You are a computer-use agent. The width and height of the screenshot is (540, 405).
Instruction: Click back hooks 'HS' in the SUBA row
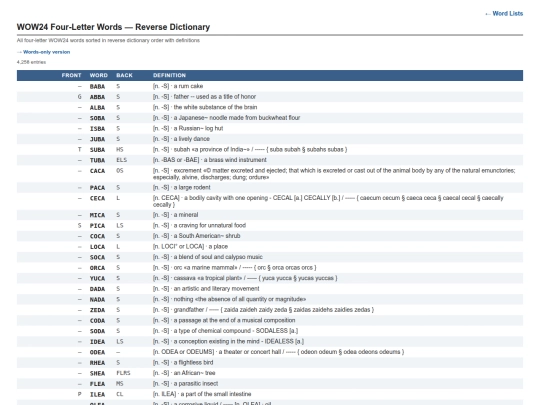coord(120,149)
